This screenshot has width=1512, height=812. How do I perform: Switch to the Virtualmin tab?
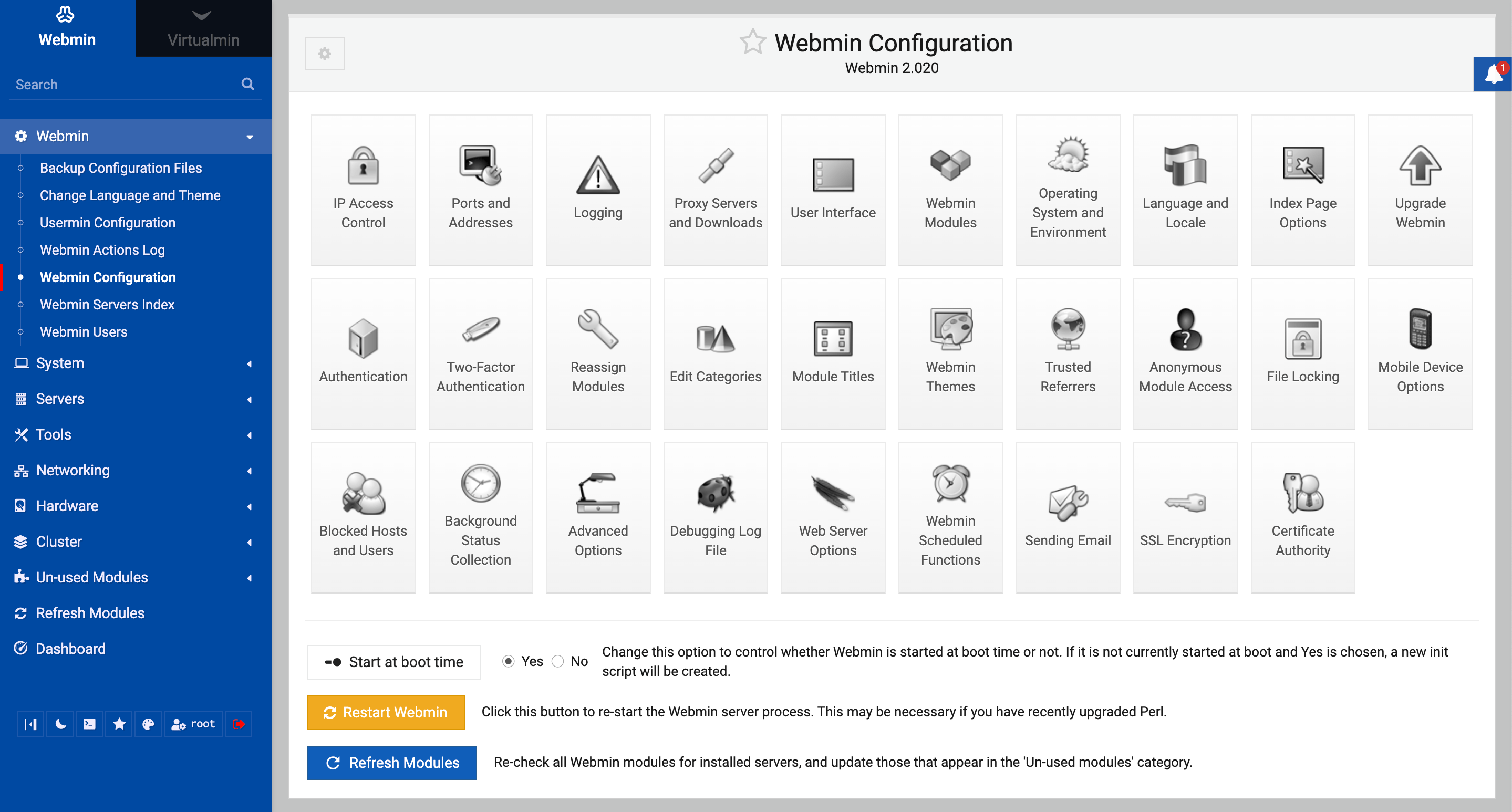pyautogui.click(x=203, y=29)
